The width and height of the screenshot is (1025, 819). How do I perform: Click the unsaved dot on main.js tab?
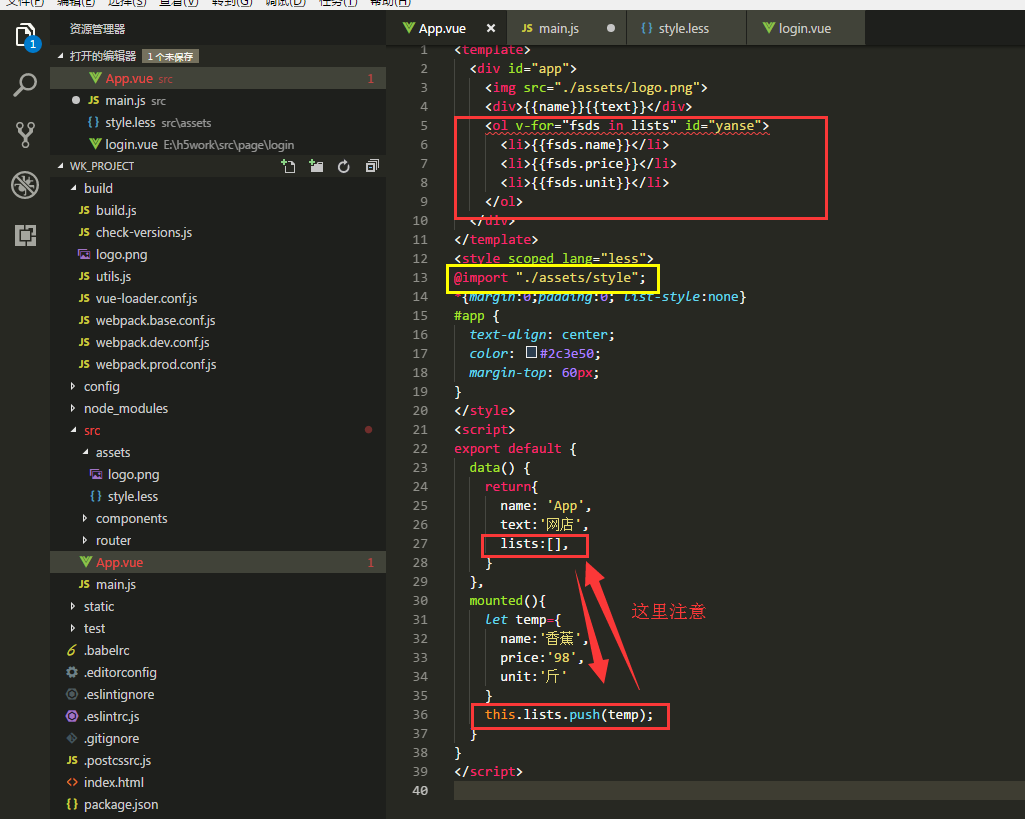pos(611,28)
